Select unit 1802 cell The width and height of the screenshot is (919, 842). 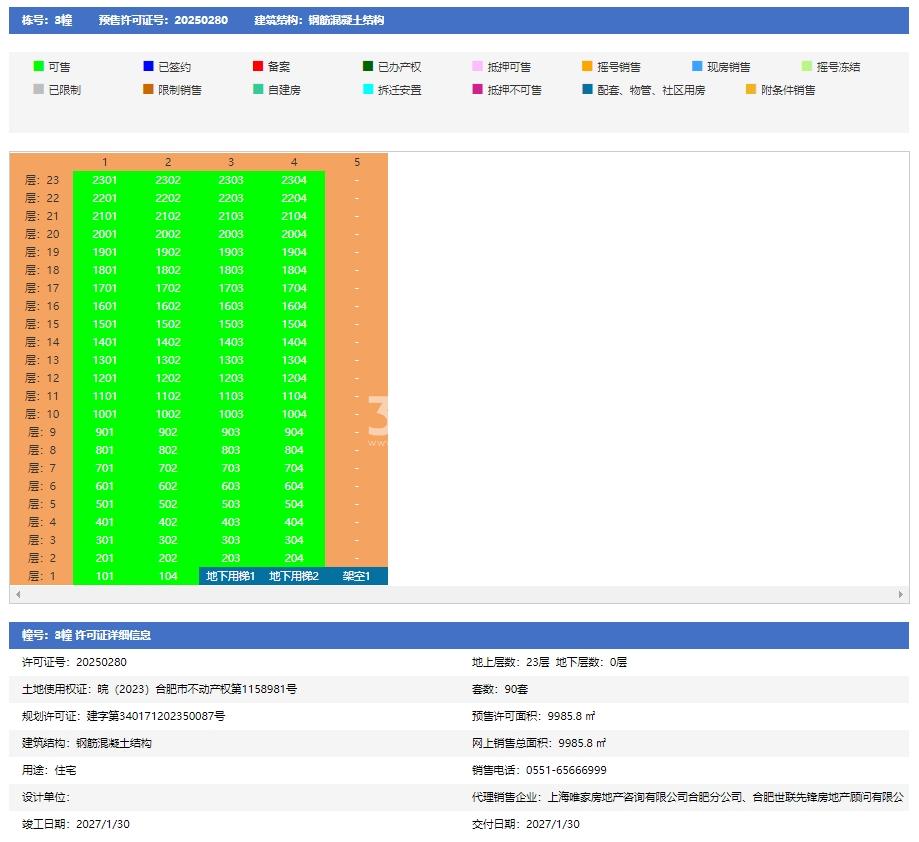(x=168, y=270)
